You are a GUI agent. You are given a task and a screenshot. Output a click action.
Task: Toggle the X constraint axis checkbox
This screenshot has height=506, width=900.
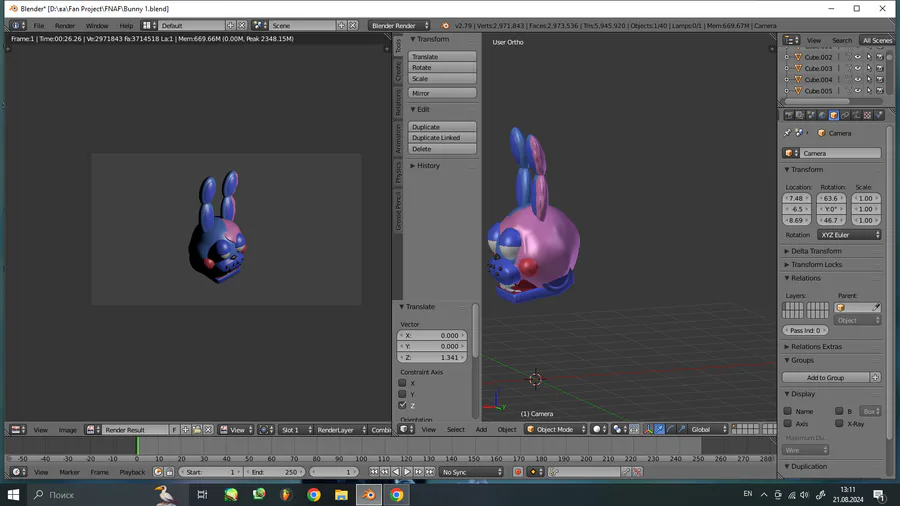click(402, 383)
